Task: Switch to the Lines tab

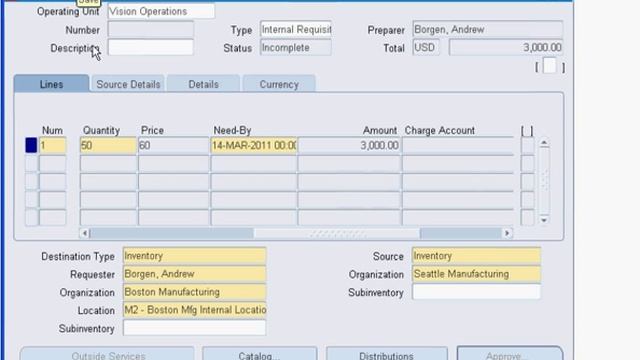Action: point(51,84)
